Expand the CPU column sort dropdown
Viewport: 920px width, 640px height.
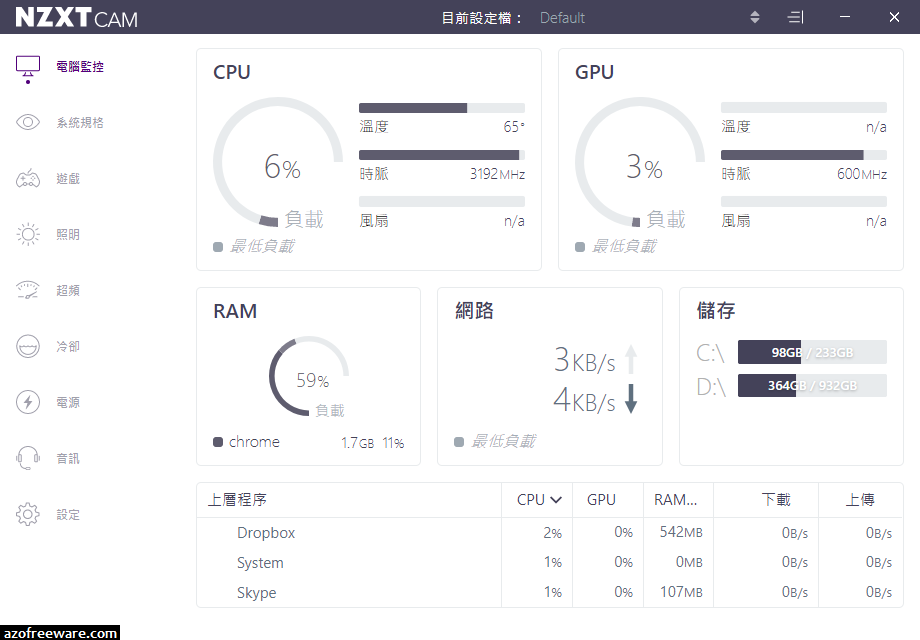pyautogui.click(x=540, y=499)
